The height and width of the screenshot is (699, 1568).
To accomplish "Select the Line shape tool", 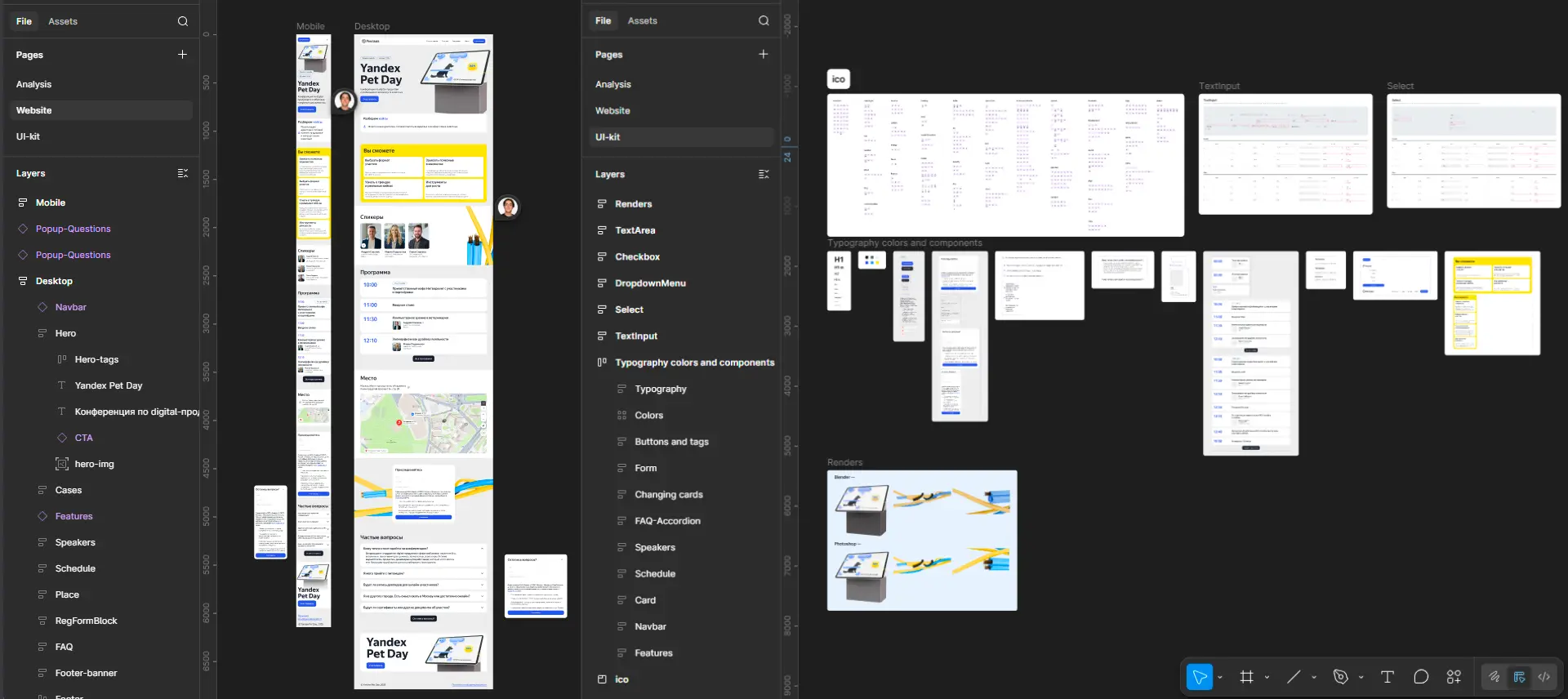I will click(x=1294, y=676).
